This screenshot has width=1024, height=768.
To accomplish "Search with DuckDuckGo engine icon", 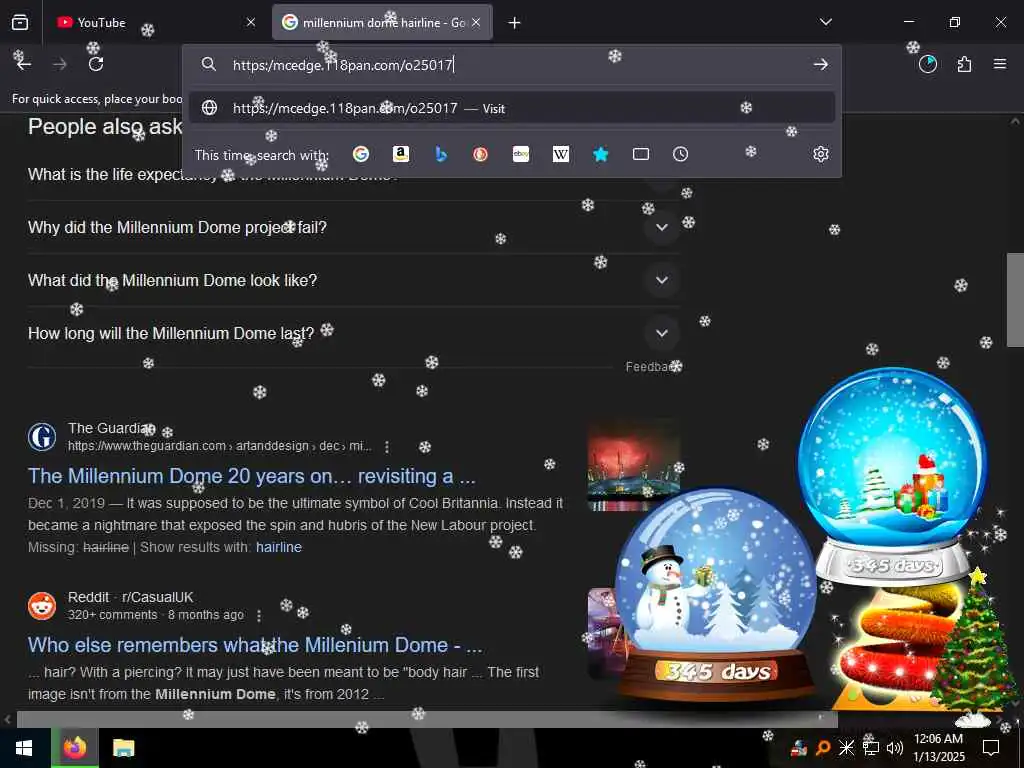I will click(x=481, y=154).
